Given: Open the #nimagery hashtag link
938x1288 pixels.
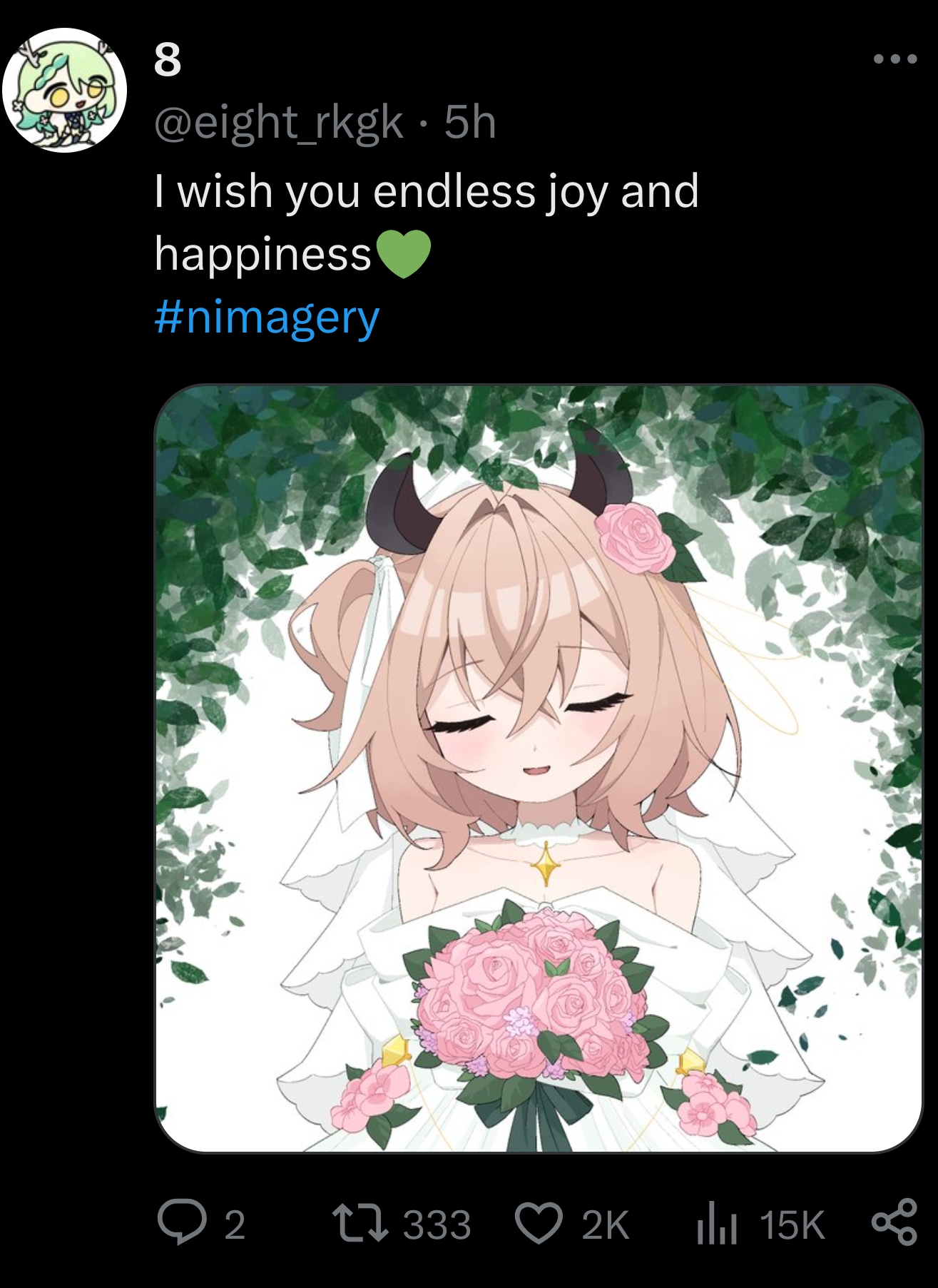Looking at the screenshot, I should (267, 318).
